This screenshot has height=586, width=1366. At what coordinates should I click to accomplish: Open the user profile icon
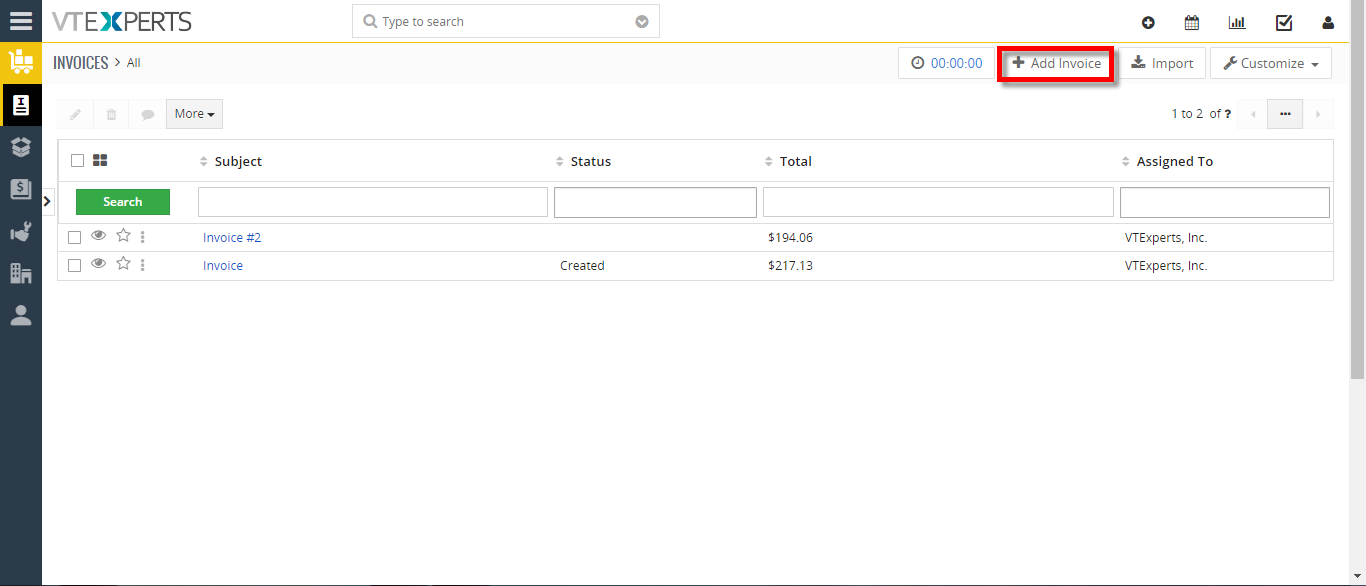(x=1328, y=23)
